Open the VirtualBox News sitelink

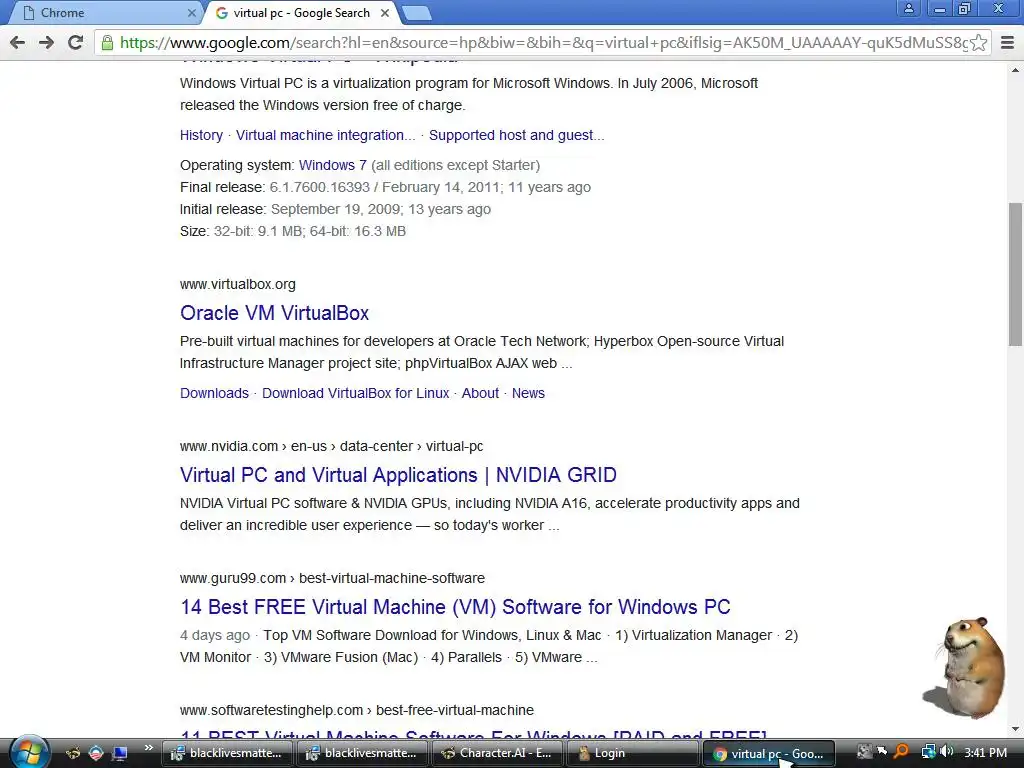pos(528,393)
